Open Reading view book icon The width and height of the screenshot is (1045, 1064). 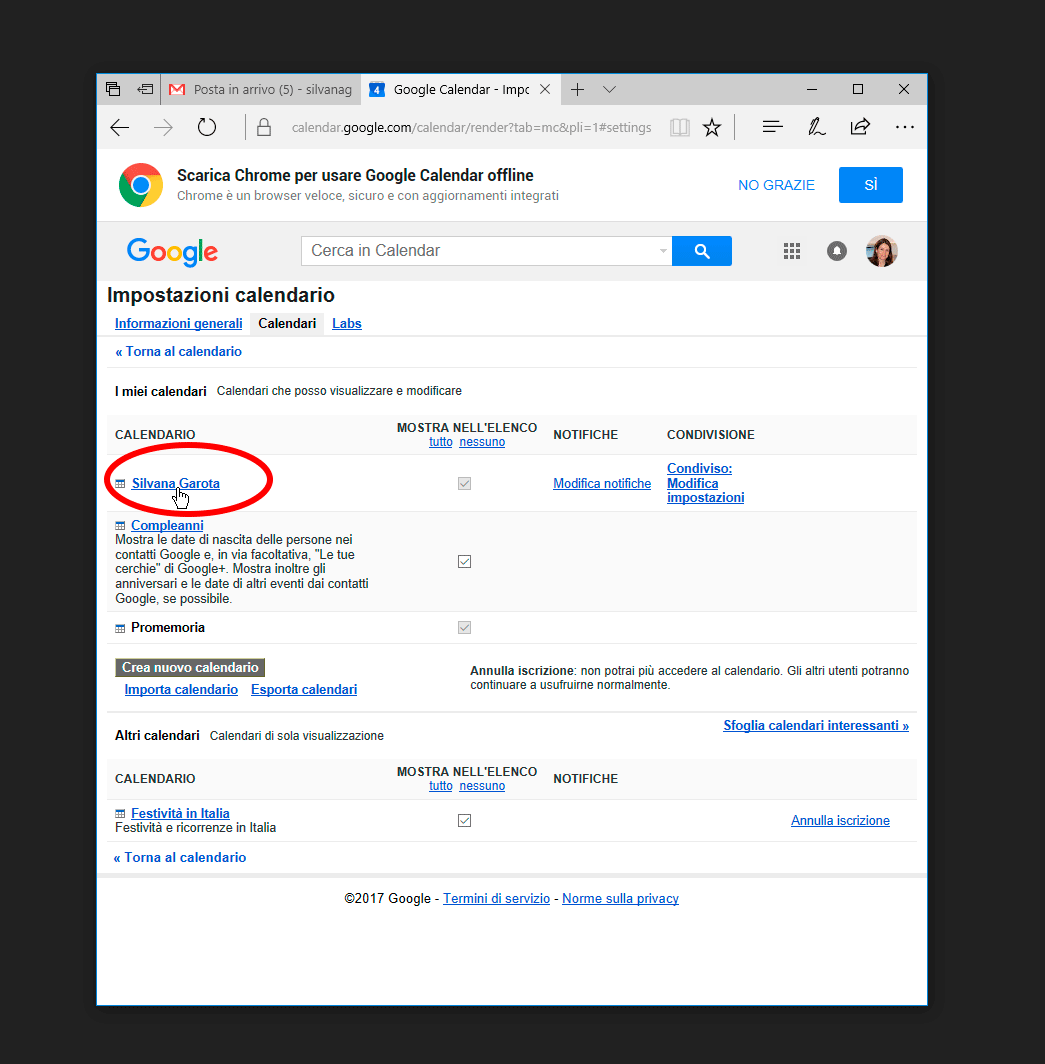pyautogui.click(x=679, y=127)
